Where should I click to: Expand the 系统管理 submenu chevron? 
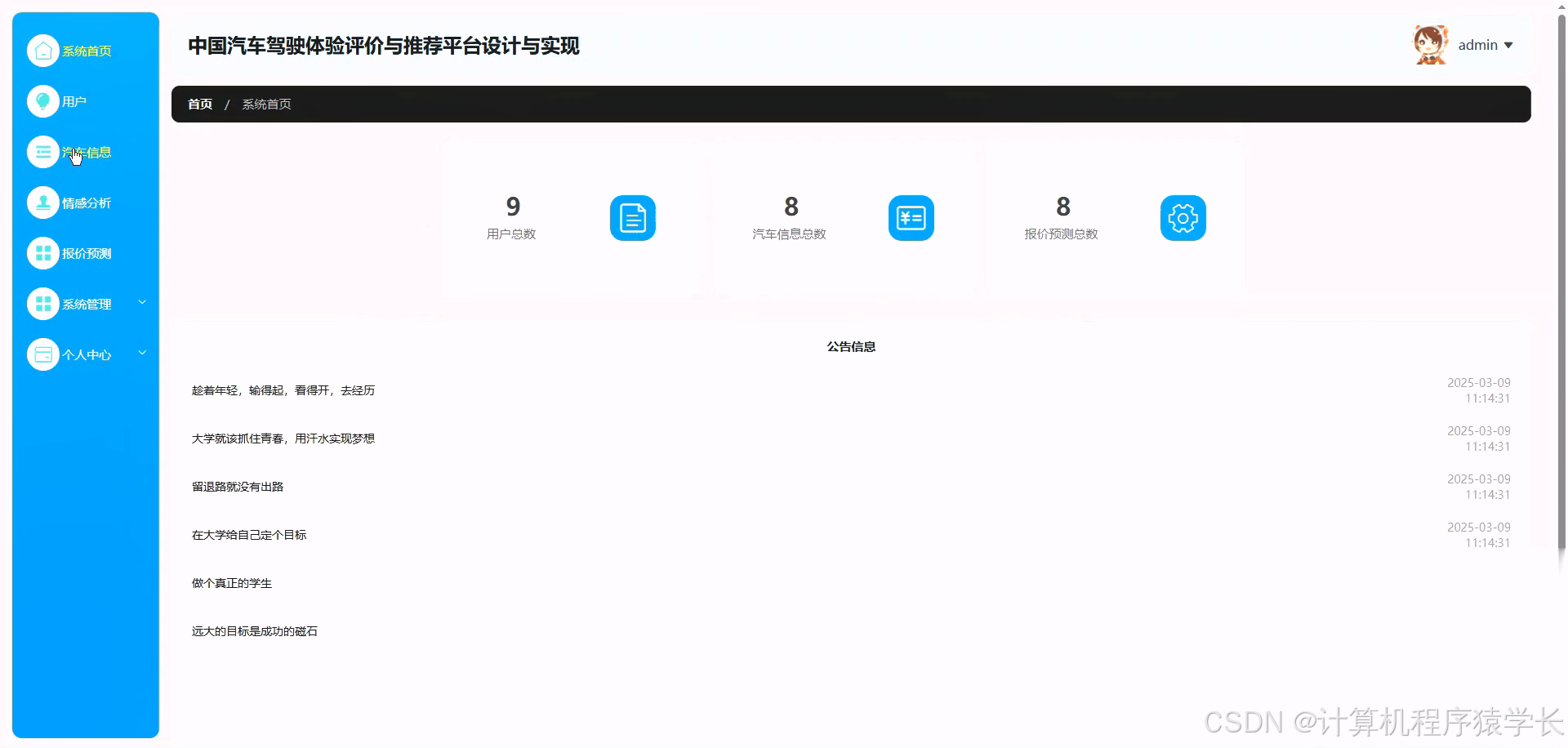pyautogui.click(x=142, y=302)
